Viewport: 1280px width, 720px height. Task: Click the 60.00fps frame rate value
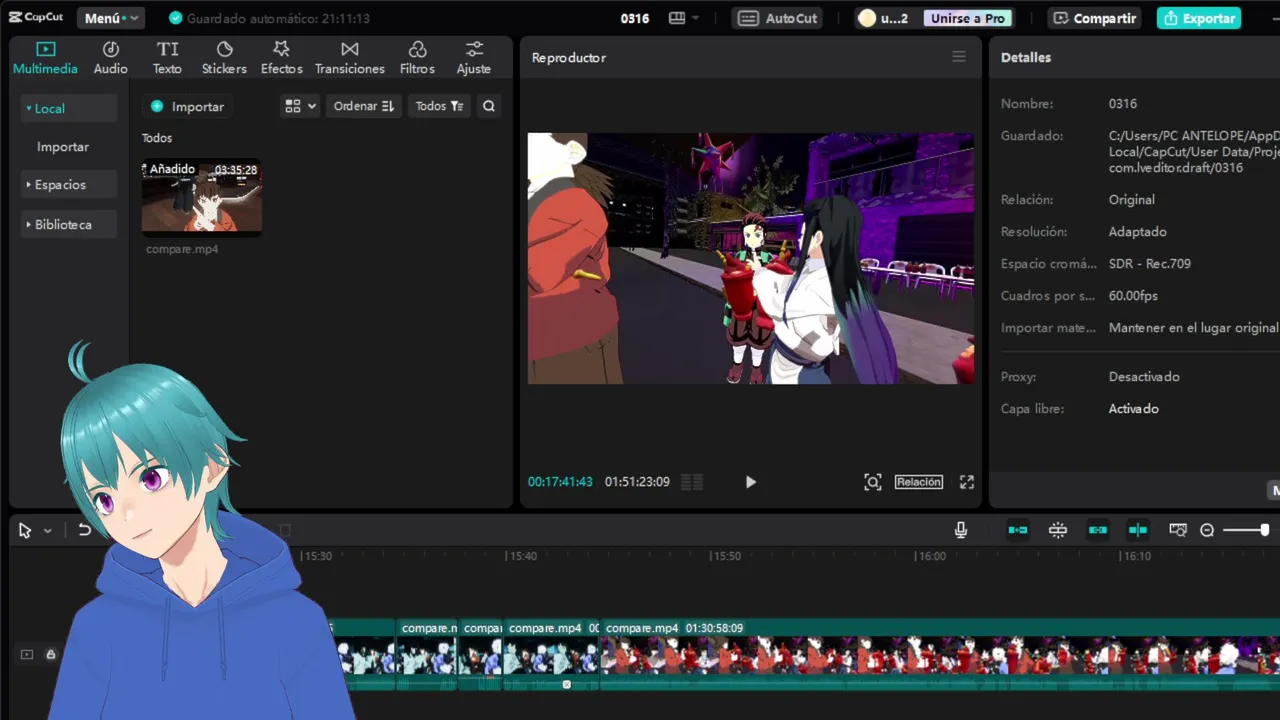pos(1133,295)
